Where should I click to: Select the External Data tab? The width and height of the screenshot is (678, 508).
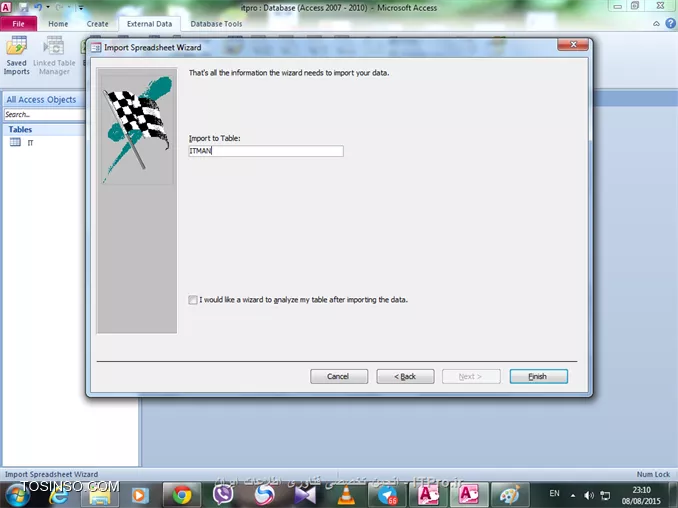coord(149,24)
